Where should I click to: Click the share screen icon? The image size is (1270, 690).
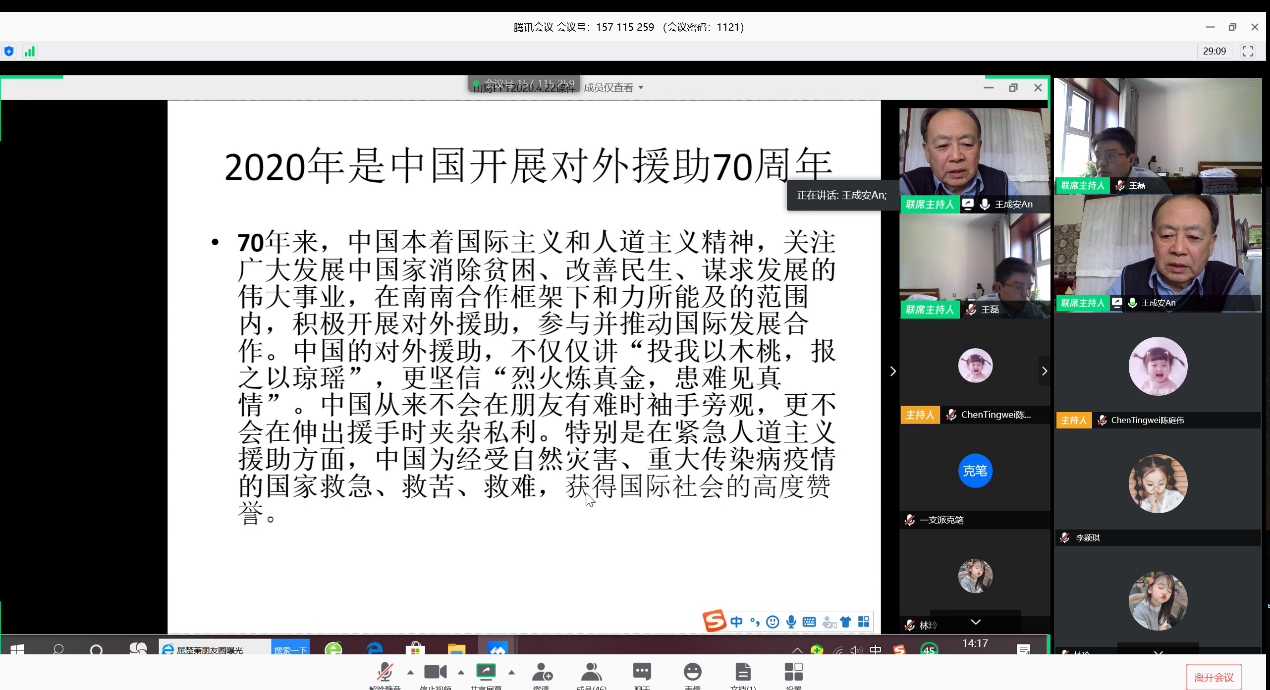(x=486, y=672)
